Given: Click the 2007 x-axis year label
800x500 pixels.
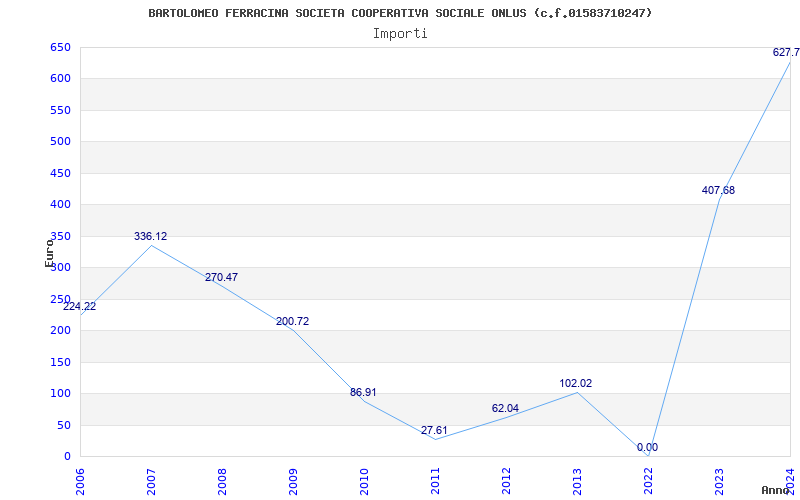Looking at the screenshot, I should (x=151, y=482).
